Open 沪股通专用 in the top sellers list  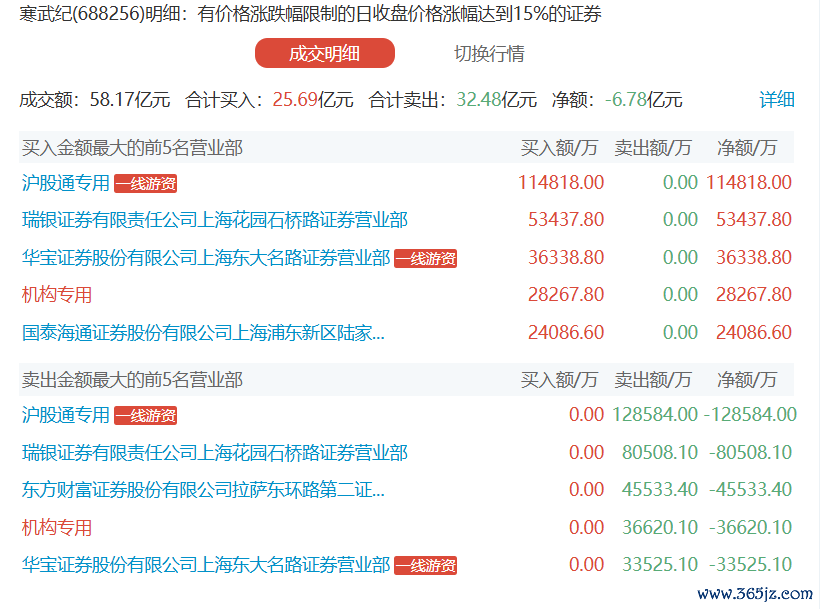click(x=65, y=415)
